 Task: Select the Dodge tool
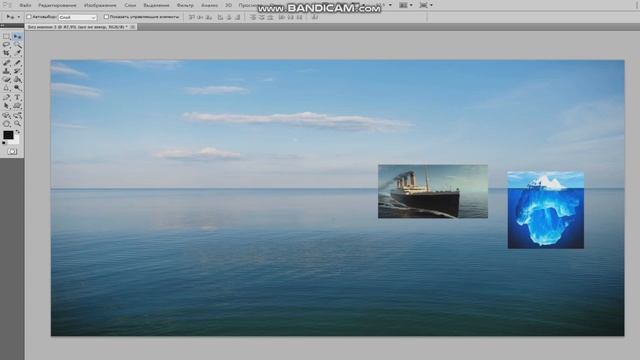[17, 88]
